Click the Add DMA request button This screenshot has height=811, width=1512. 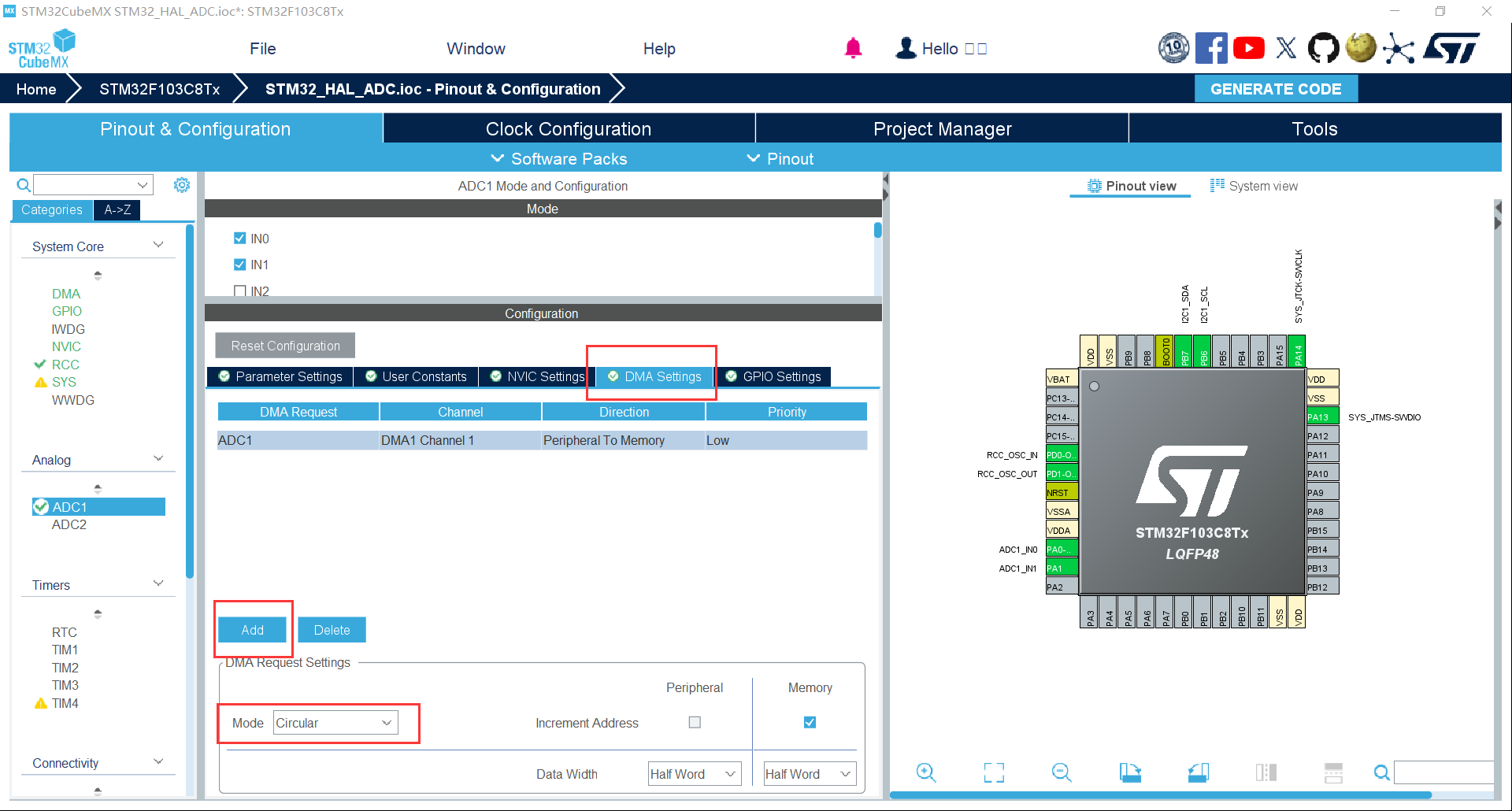253,630
